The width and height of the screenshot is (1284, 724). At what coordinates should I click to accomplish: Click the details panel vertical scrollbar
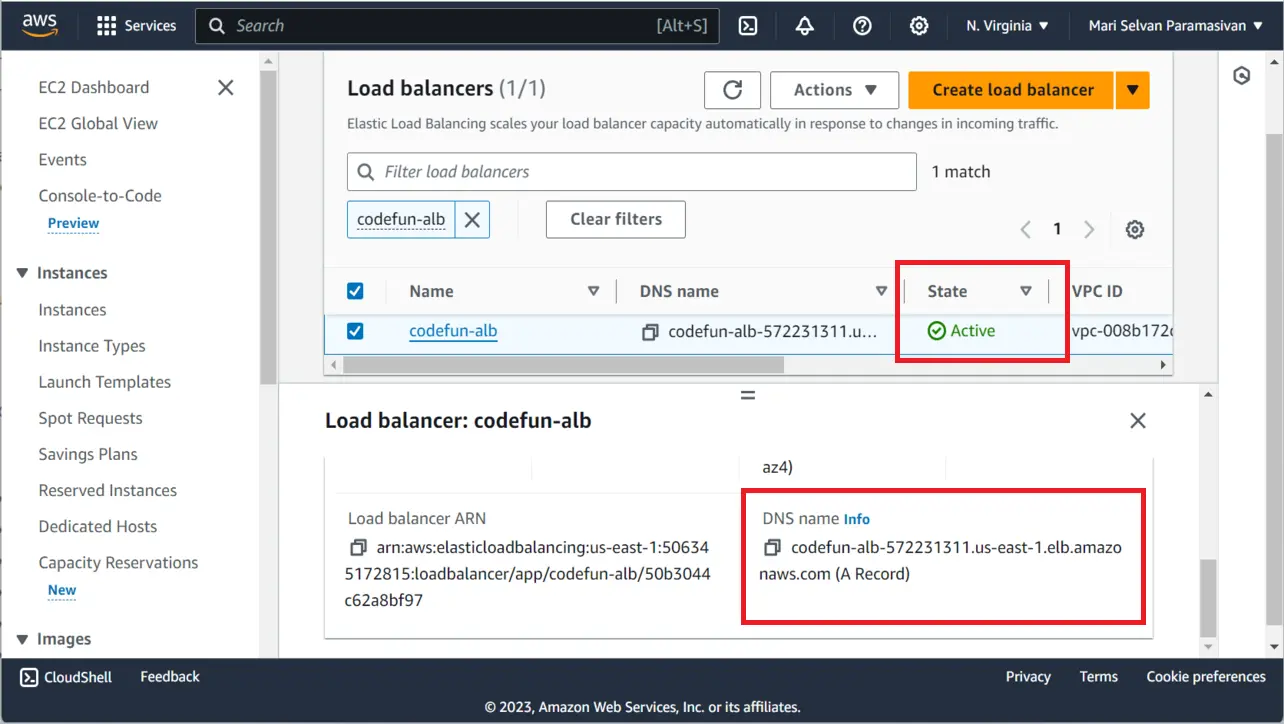coord(1208,598)
